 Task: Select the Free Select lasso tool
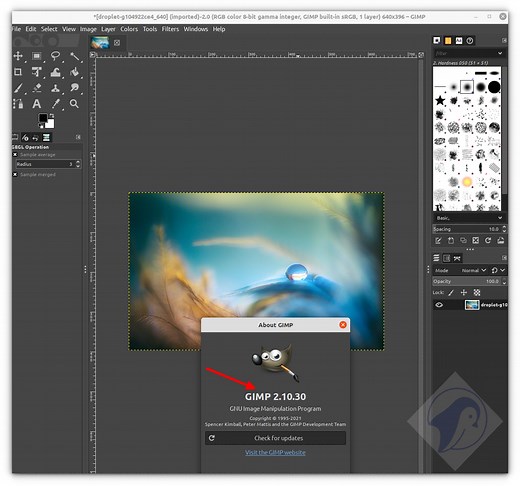[55, 56]
